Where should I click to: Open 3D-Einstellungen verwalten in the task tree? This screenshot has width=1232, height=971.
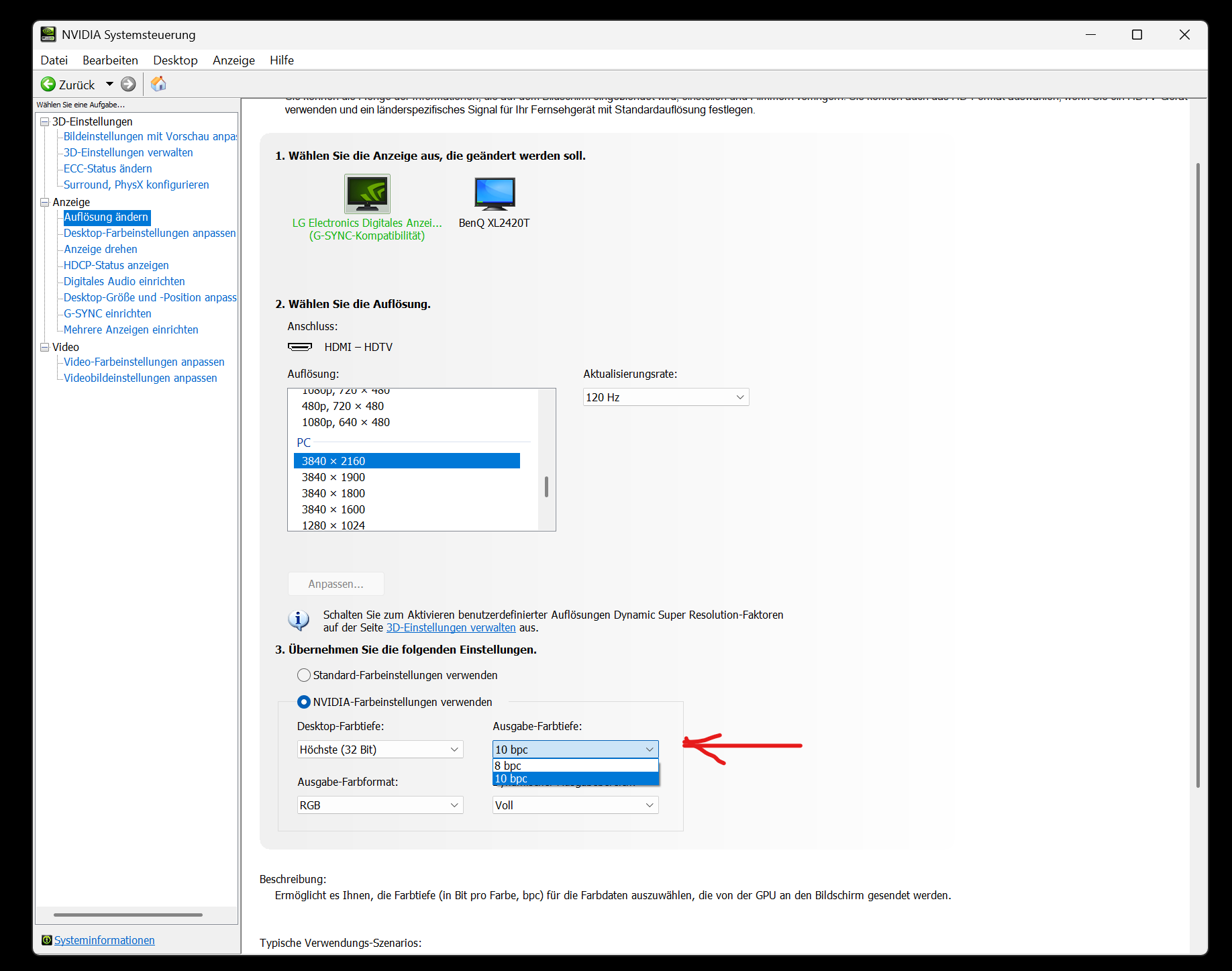[128, 152]
